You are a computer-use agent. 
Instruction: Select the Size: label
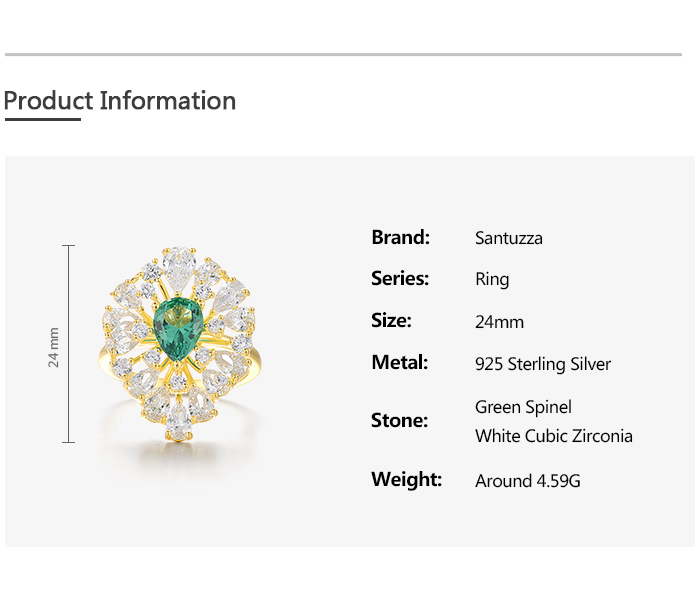click(391, 321)
